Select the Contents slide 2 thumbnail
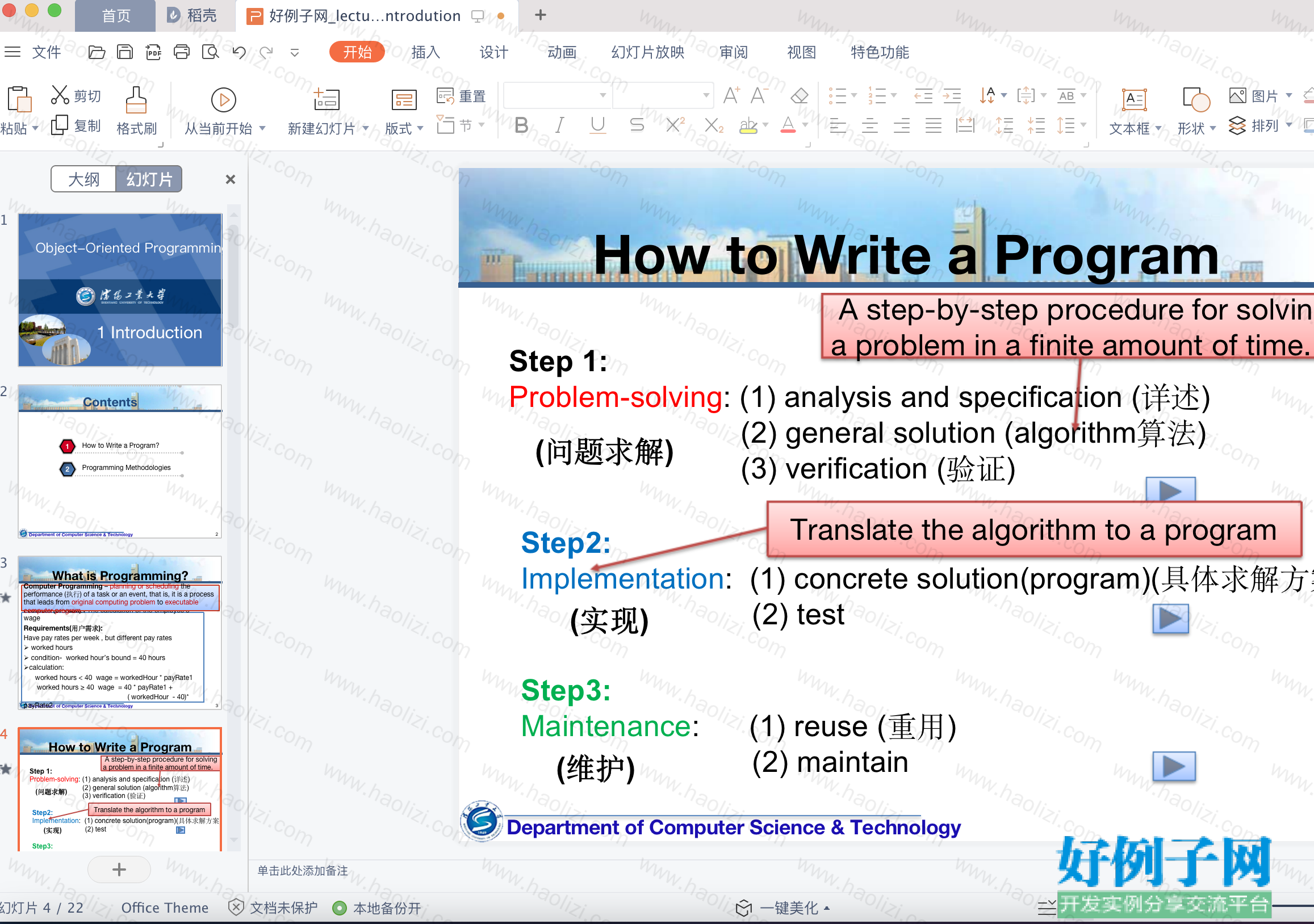 pyautogui.click(x=120, y=461)
